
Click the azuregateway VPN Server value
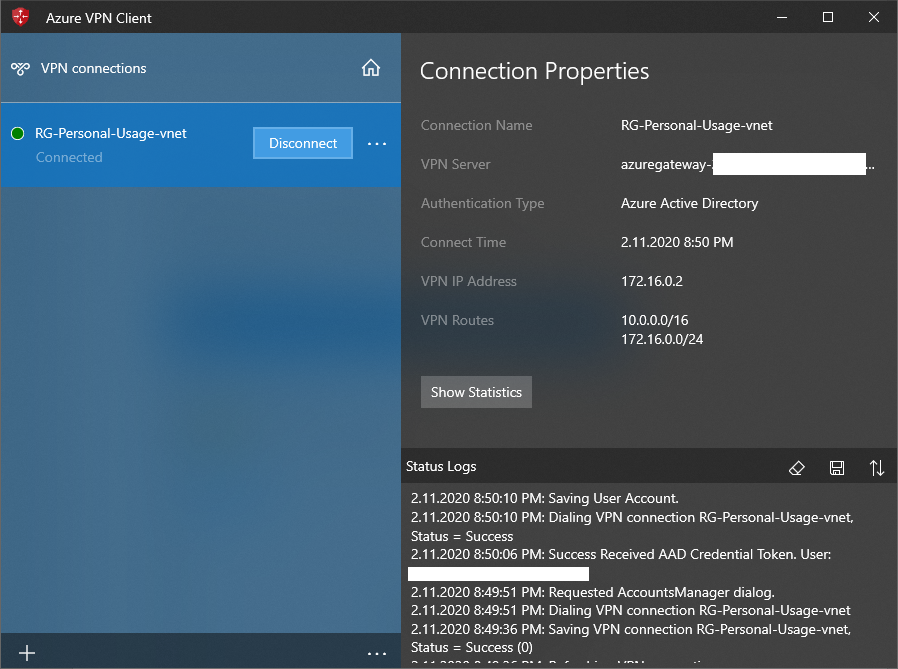pyautogui.click(x=747, y=164)
